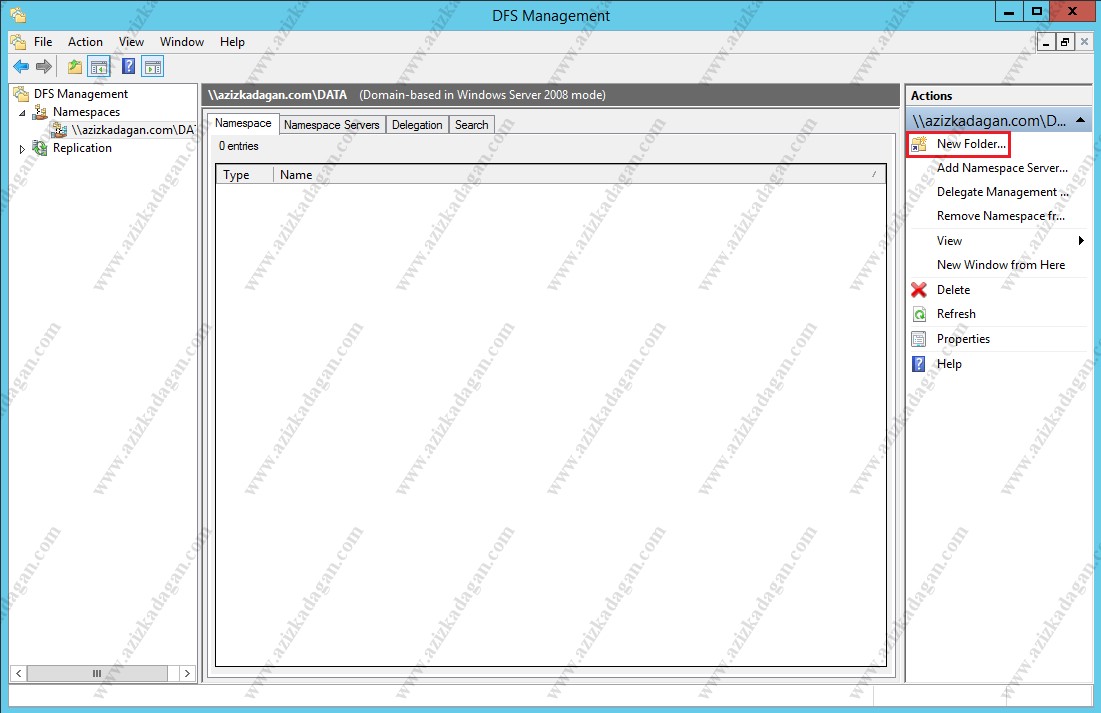Click Add Namespace Server... action
Viewport: 1101px width, 713px height.
[x=1002, y=168]
